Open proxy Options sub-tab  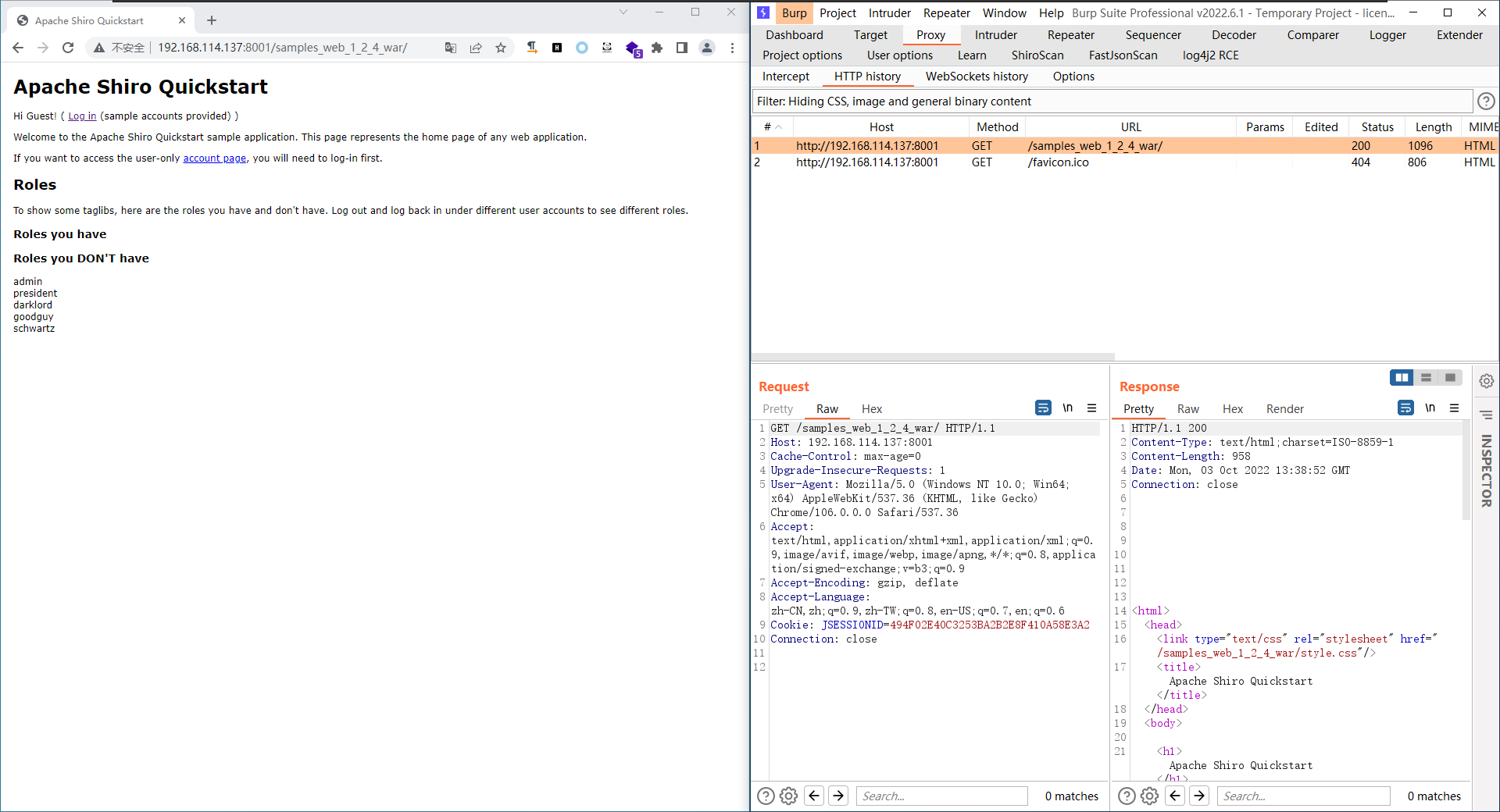click(1073, 76)
